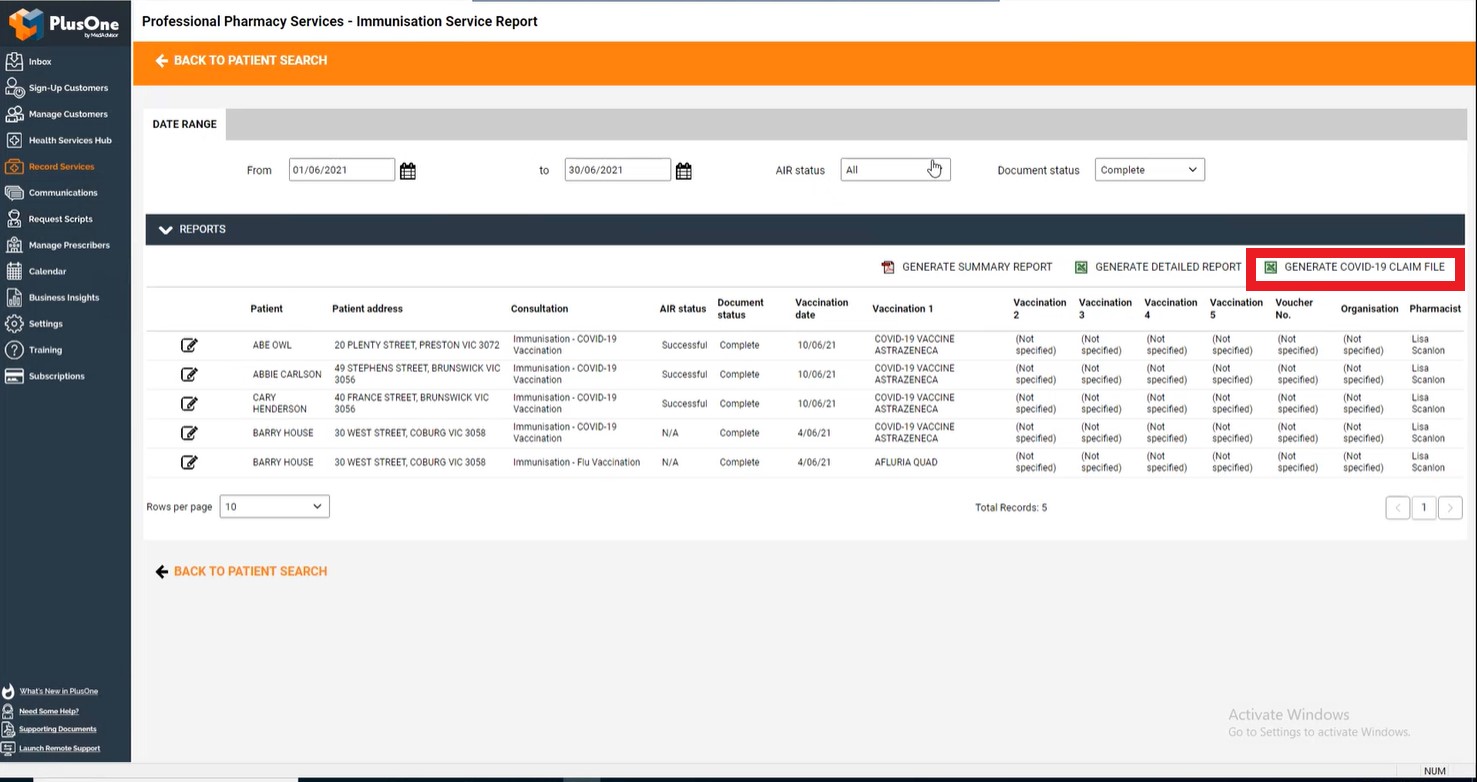Open the Communications menu item
This screenshot has height=782, width=1477.
point(63,193)
